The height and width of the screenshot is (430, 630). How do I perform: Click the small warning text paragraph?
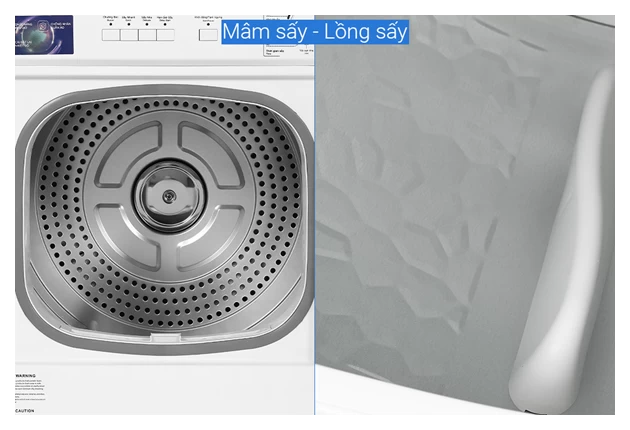(30, 384)
